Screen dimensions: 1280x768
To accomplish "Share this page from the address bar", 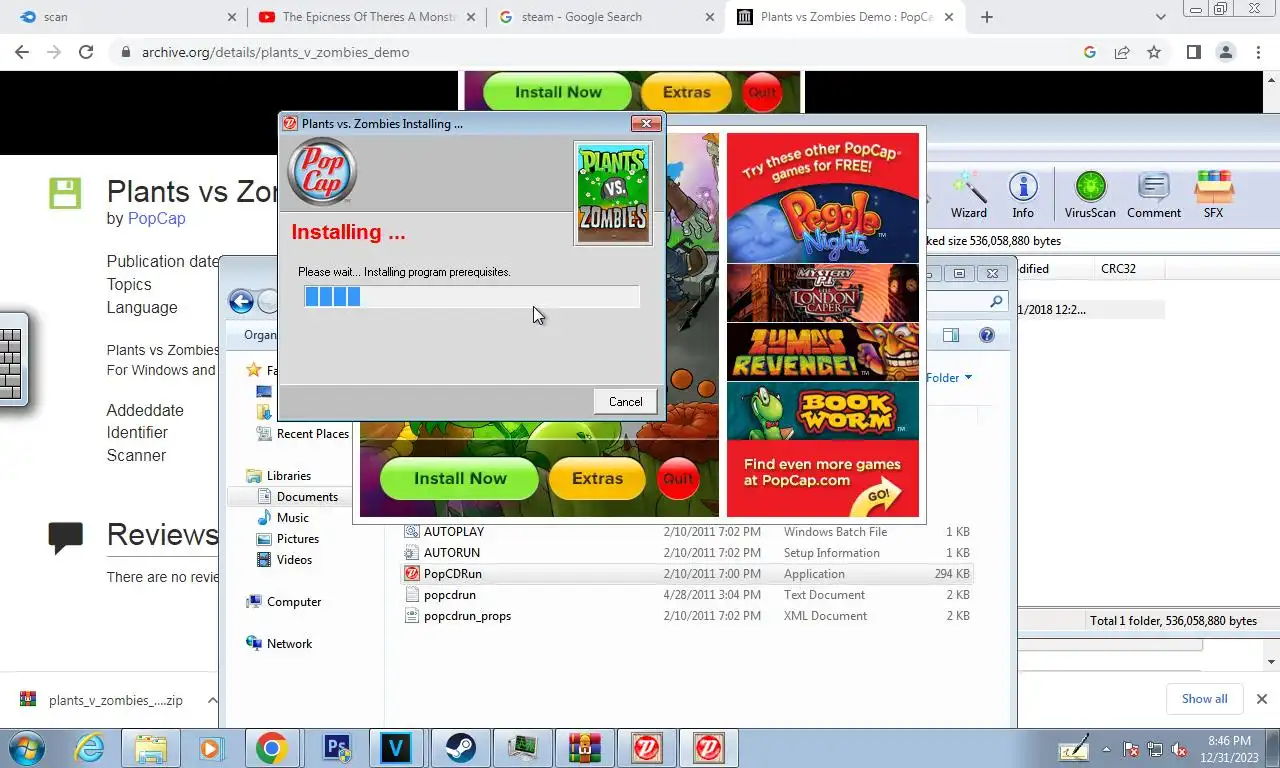I will click(x=1122, y=52).
